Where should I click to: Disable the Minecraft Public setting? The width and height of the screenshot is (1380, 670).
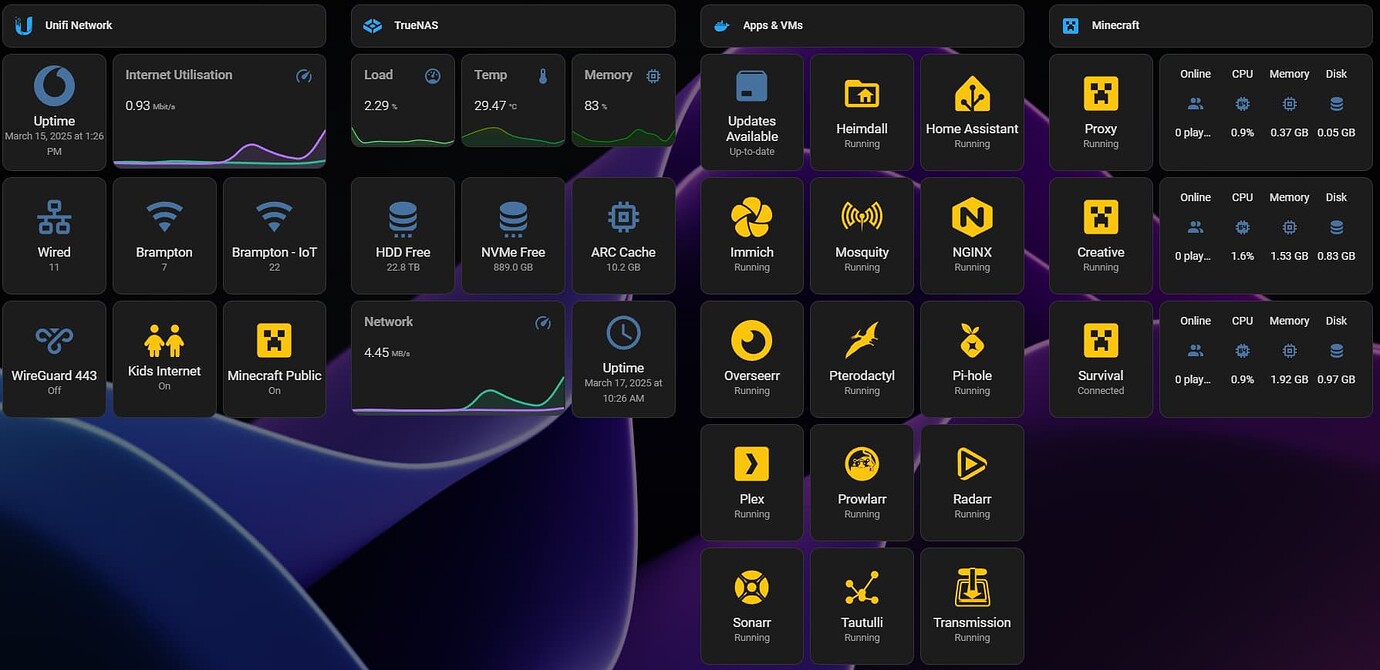click(x=273, y=358)
